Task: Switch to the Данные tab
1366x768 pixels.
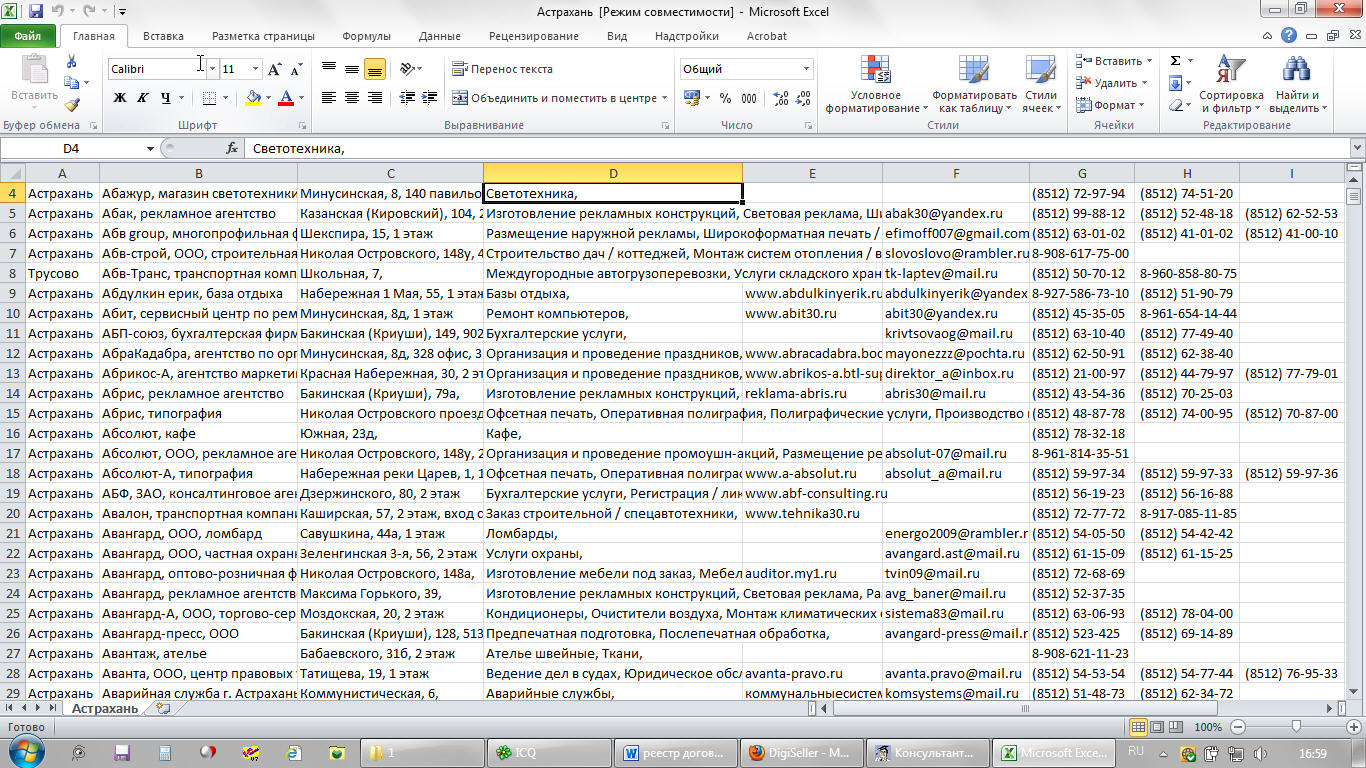Action: pyautogui.click(x=440, y=36)
